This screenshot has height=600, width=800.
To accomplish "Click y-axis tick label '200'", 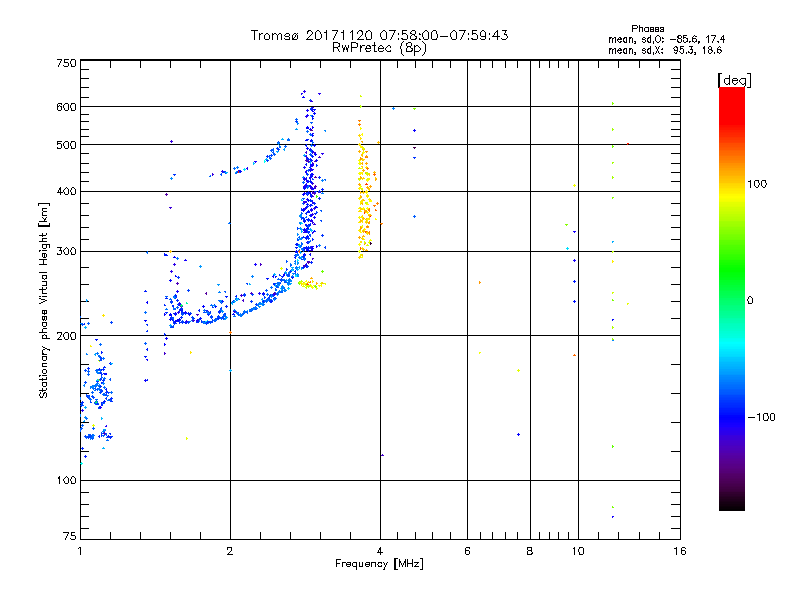I will pos(66,336).
